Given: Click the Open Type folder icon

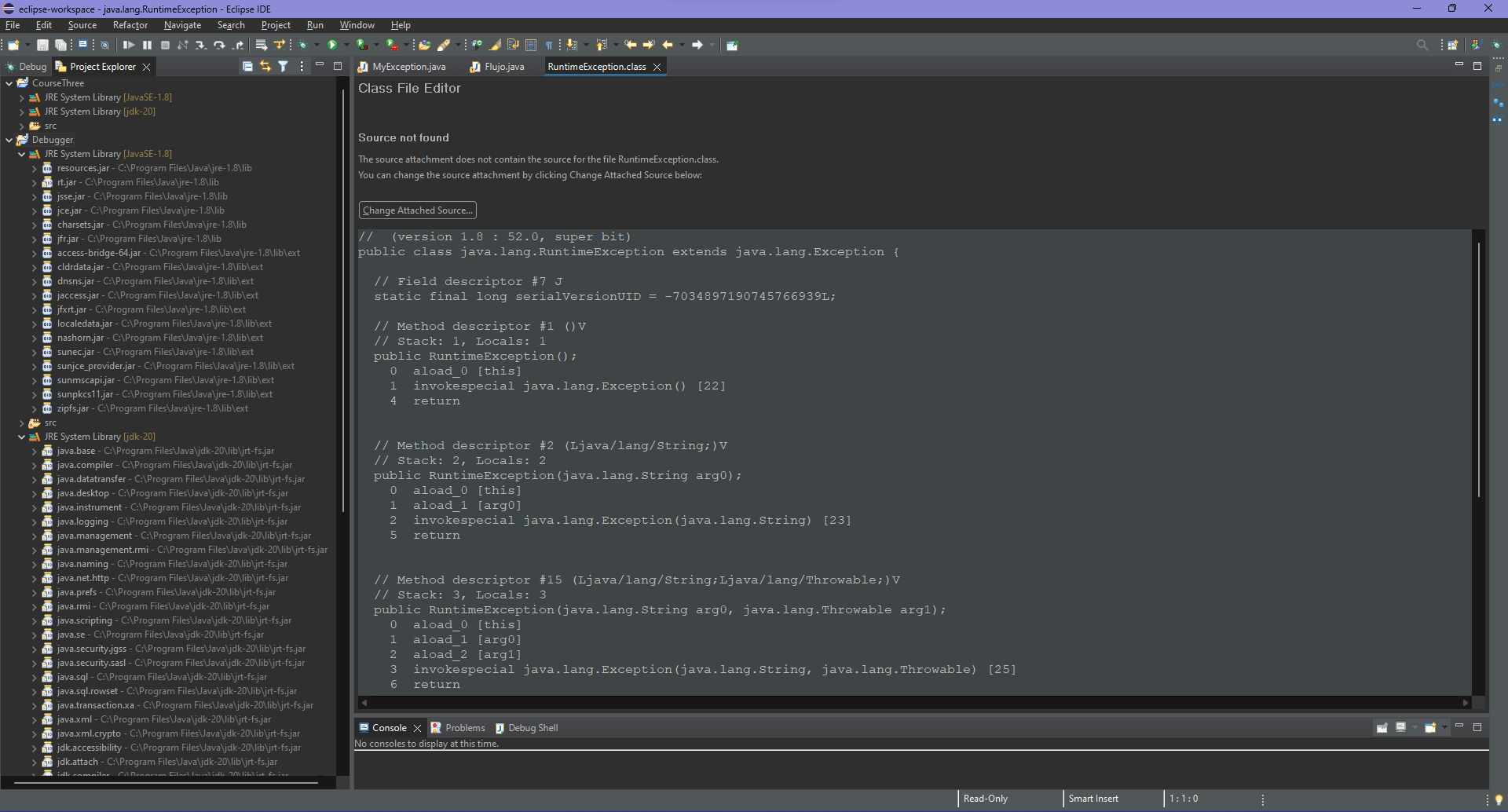Looking at the screenshot, I should (x=424, y=45).
